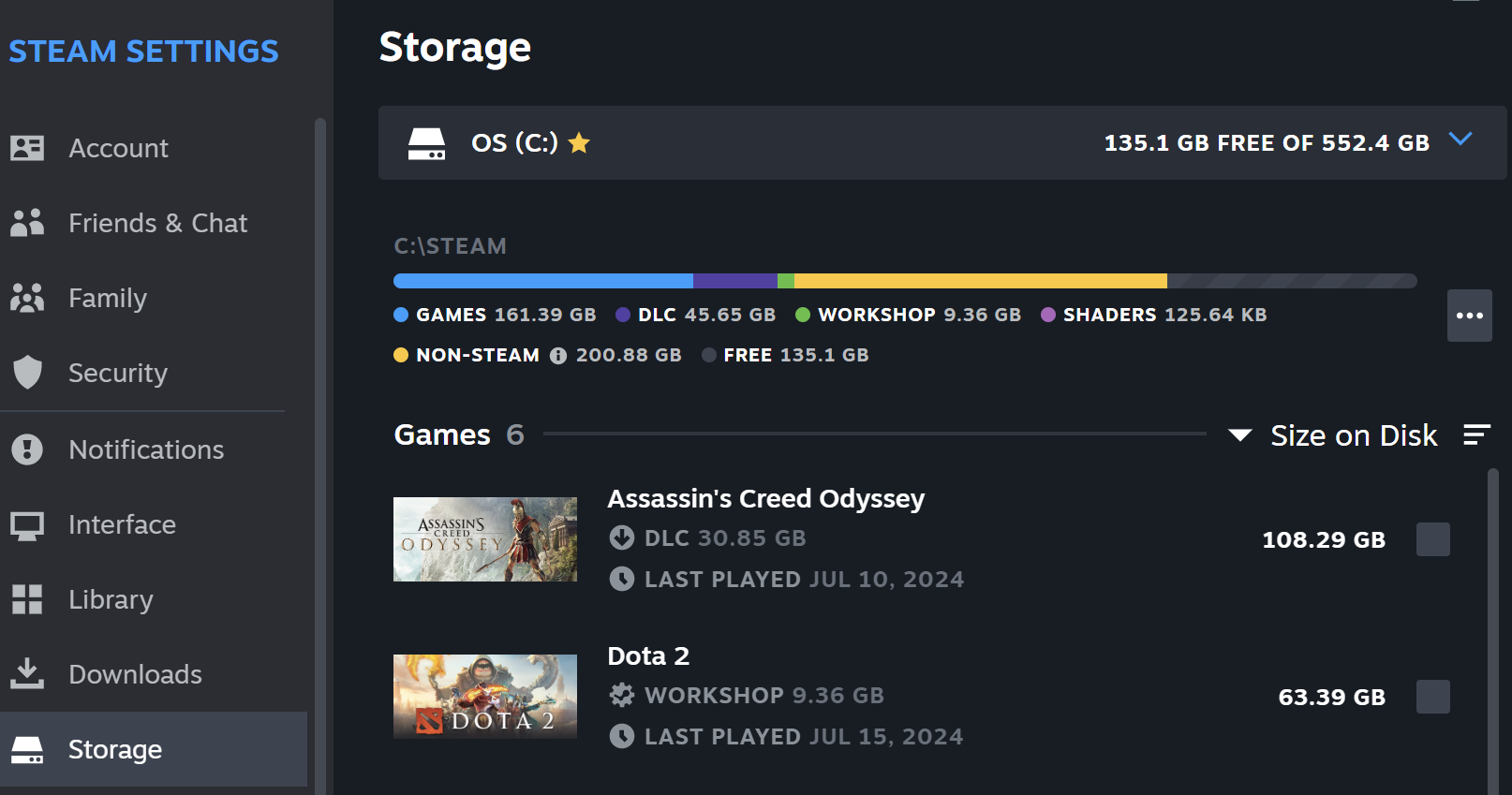The image size is (1512, 795).
Task: Select the Storage settings section
Action: pos(154,749)
